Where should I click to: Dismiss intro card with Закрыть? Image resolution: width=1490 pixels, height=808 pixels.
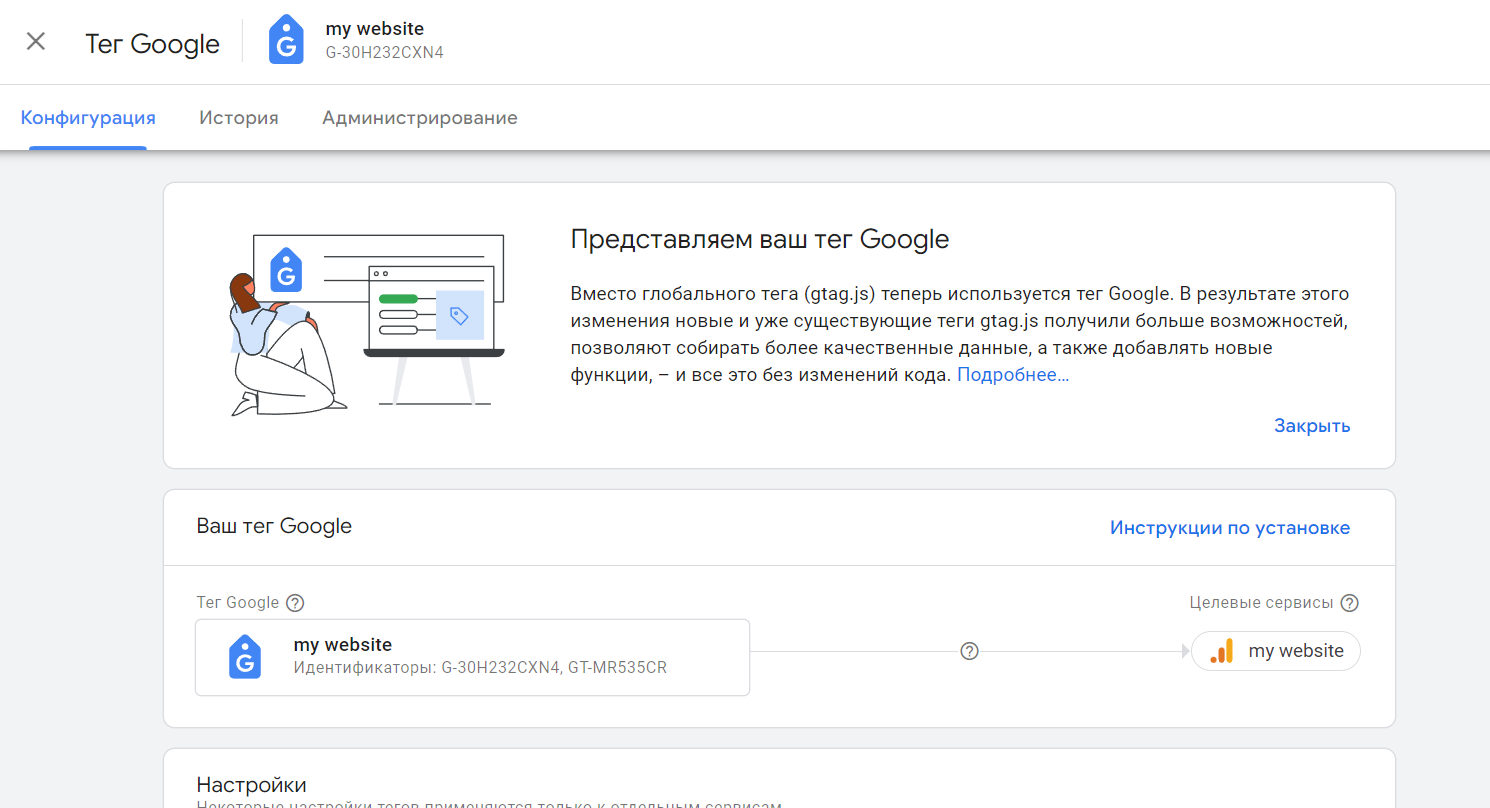coord(1312,426)
